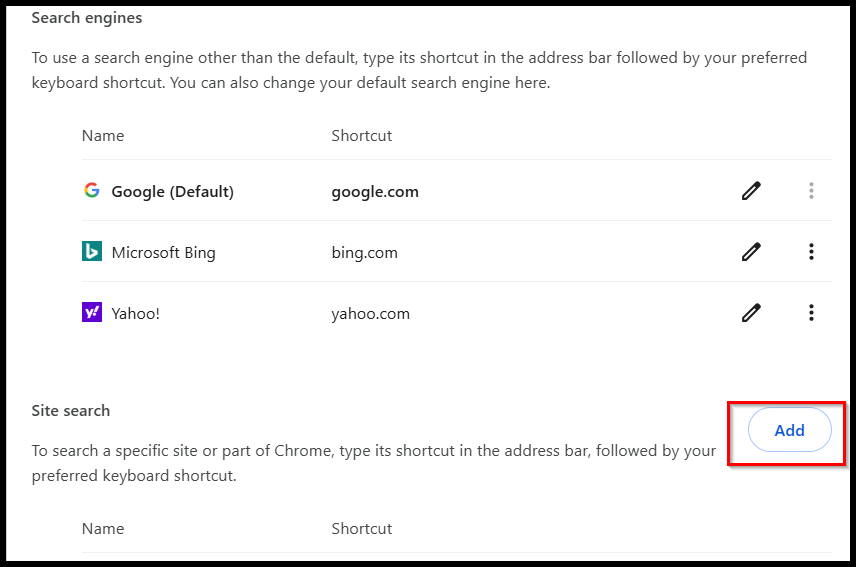The width and height of the screenshot is (856, 567).
Task: Click the yahoo.com shortcut text
Action: [371, 314]
